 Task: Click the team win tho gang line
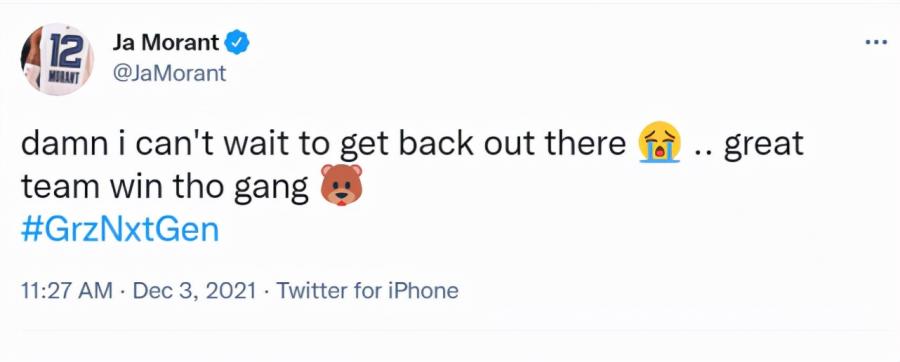(x=165, y=188)
